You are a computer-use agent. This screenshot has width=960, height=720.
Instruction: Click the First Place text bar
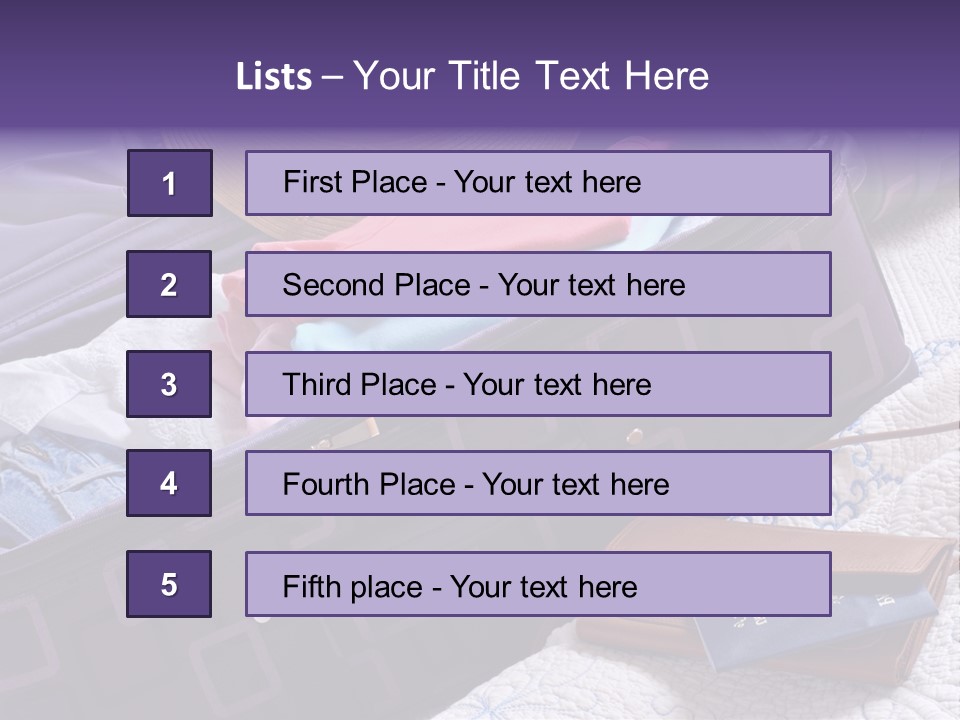click(538, 183)
